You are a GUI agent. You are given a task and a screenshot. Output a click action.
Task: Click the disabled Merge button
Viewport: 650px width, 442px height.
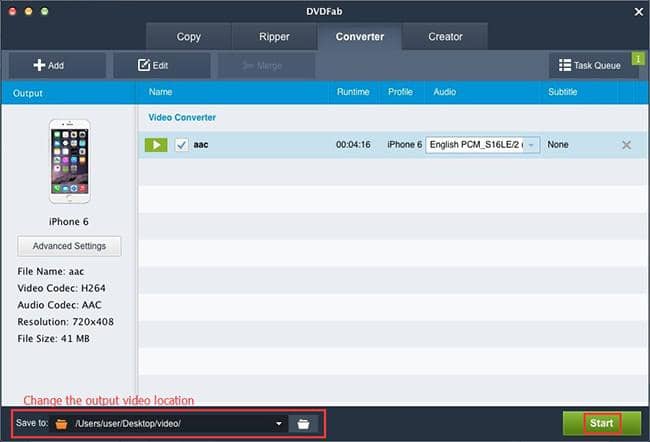[x=267, y=65]
